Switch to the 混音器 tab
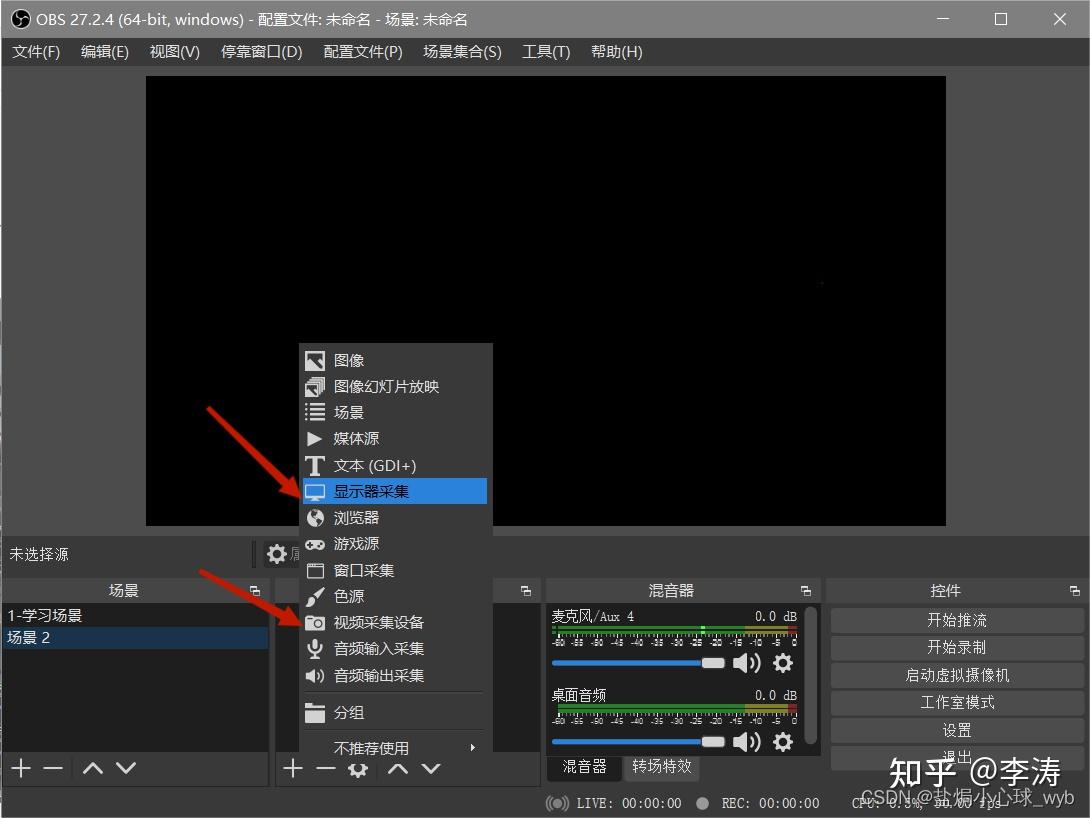The height and width of the screenshot is (818, 1090). coord(584,766)
